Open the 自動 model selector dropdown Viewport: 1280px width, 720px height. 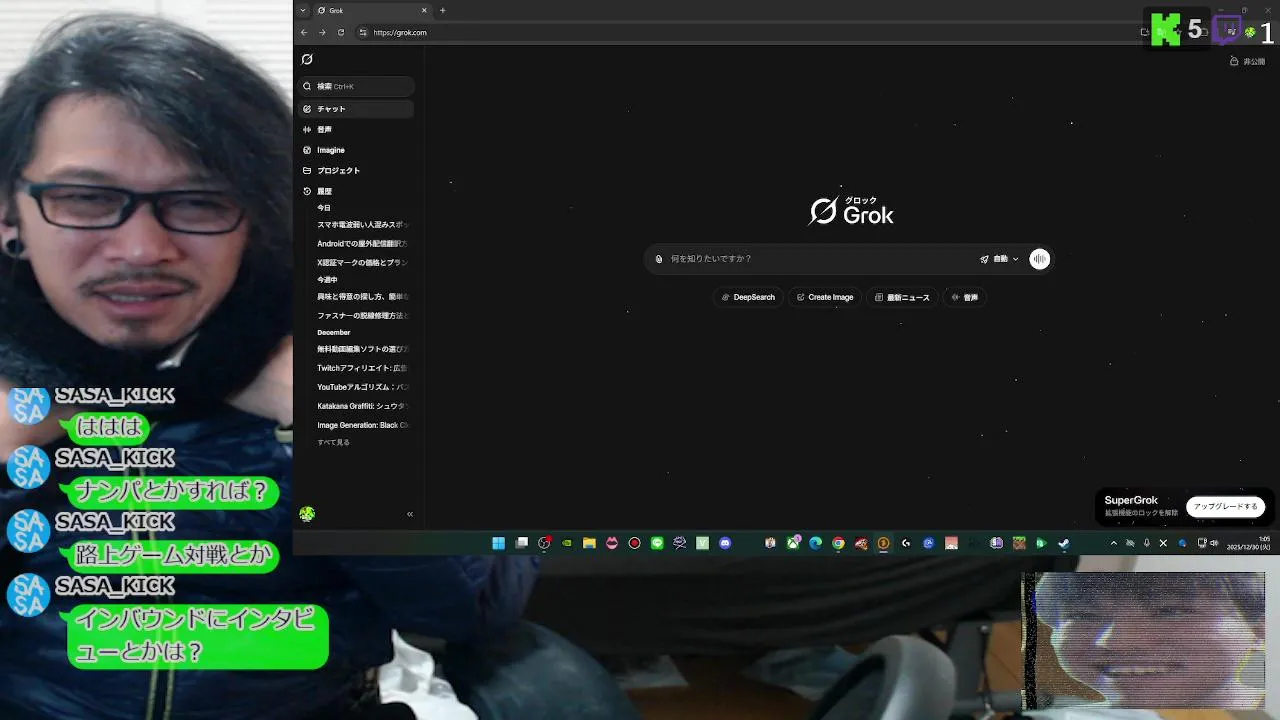pyautogui.click(x=999, y=259)
